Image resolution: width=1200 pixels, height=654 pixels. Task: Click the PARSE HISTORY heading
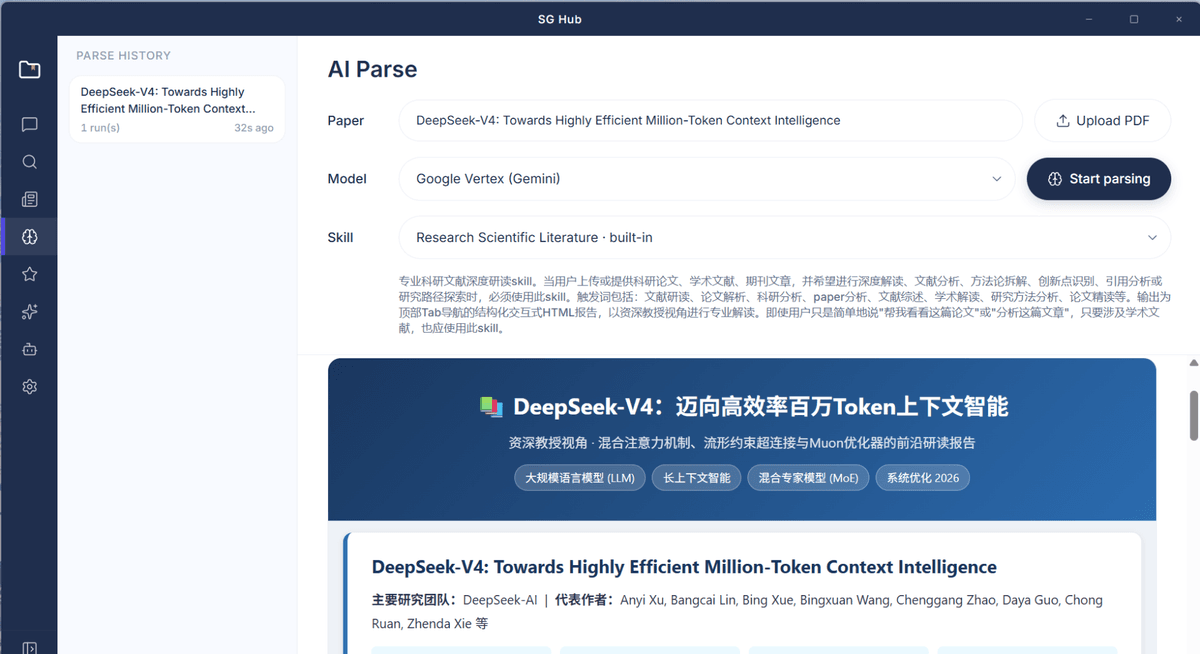124,56
